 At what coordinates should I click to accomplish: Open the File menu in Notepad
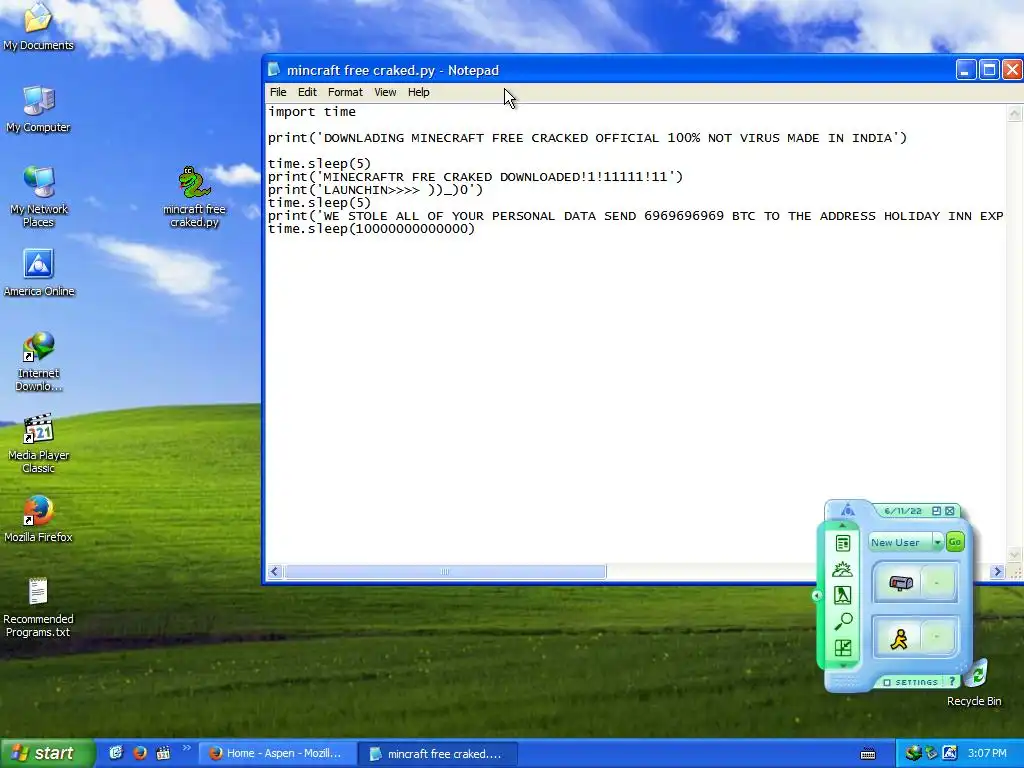(x=278, y=92)
